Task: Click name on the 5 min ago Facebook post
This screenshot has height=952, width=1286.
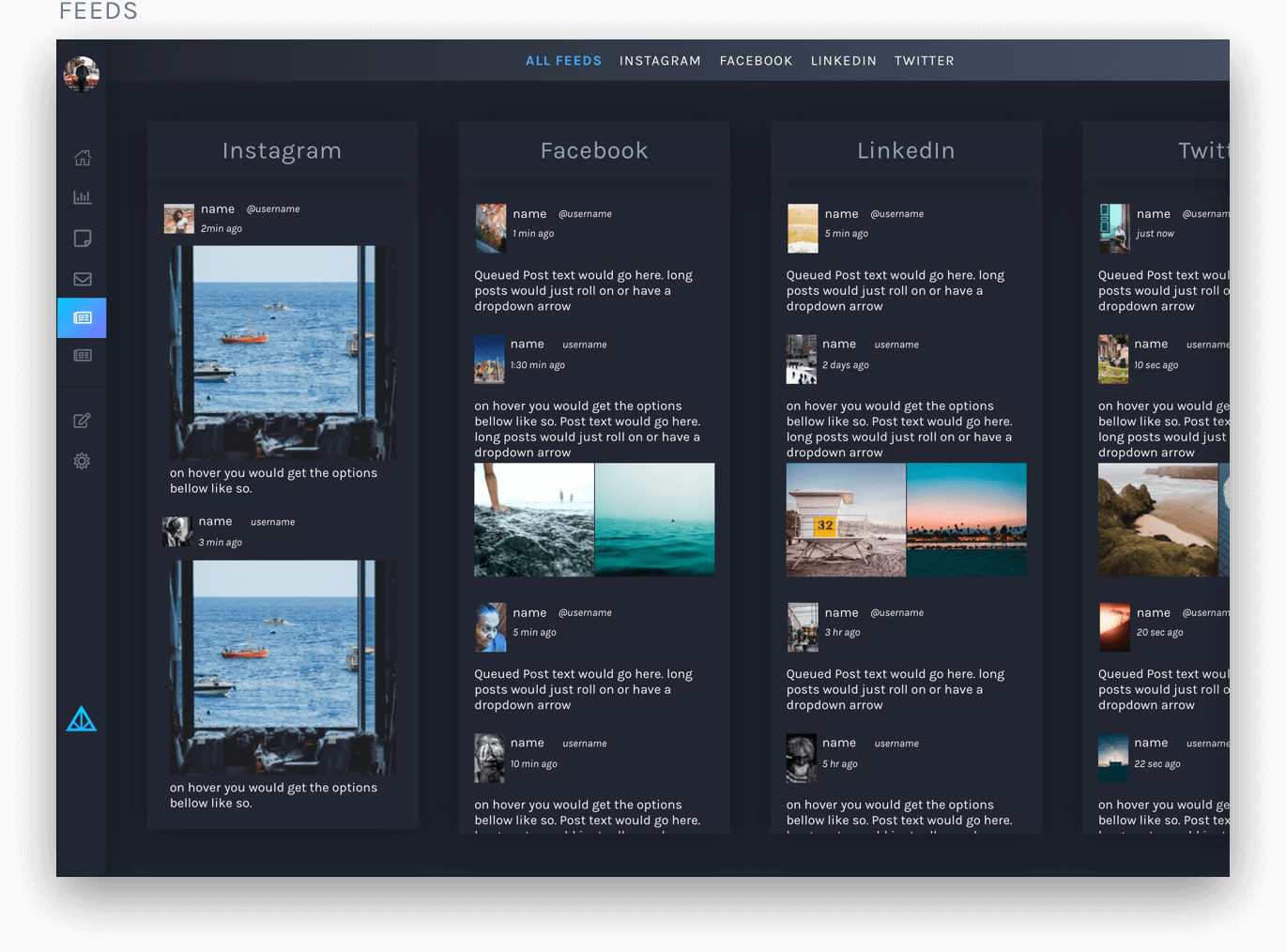Action: coord(529,613)
